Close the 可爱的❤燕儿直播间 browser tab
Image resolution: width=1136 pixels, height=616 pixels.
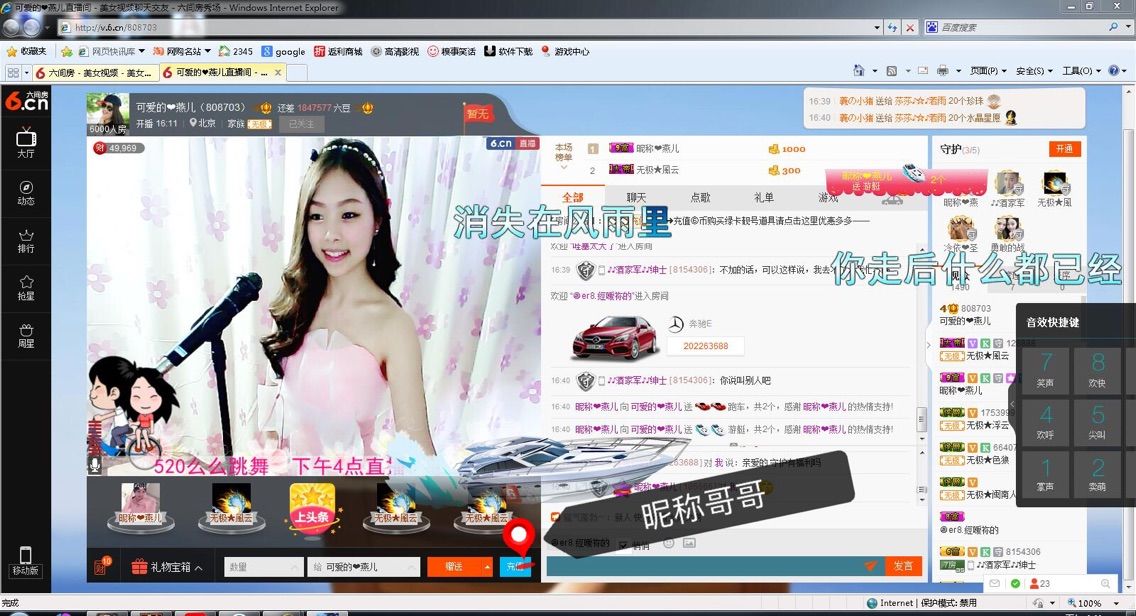[x=277, y=72]
